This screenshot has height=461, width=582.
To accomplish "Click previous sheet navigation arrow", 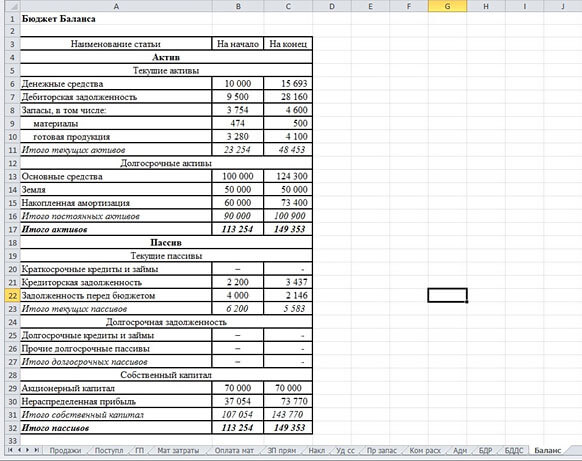I will (x=19, y=450).
